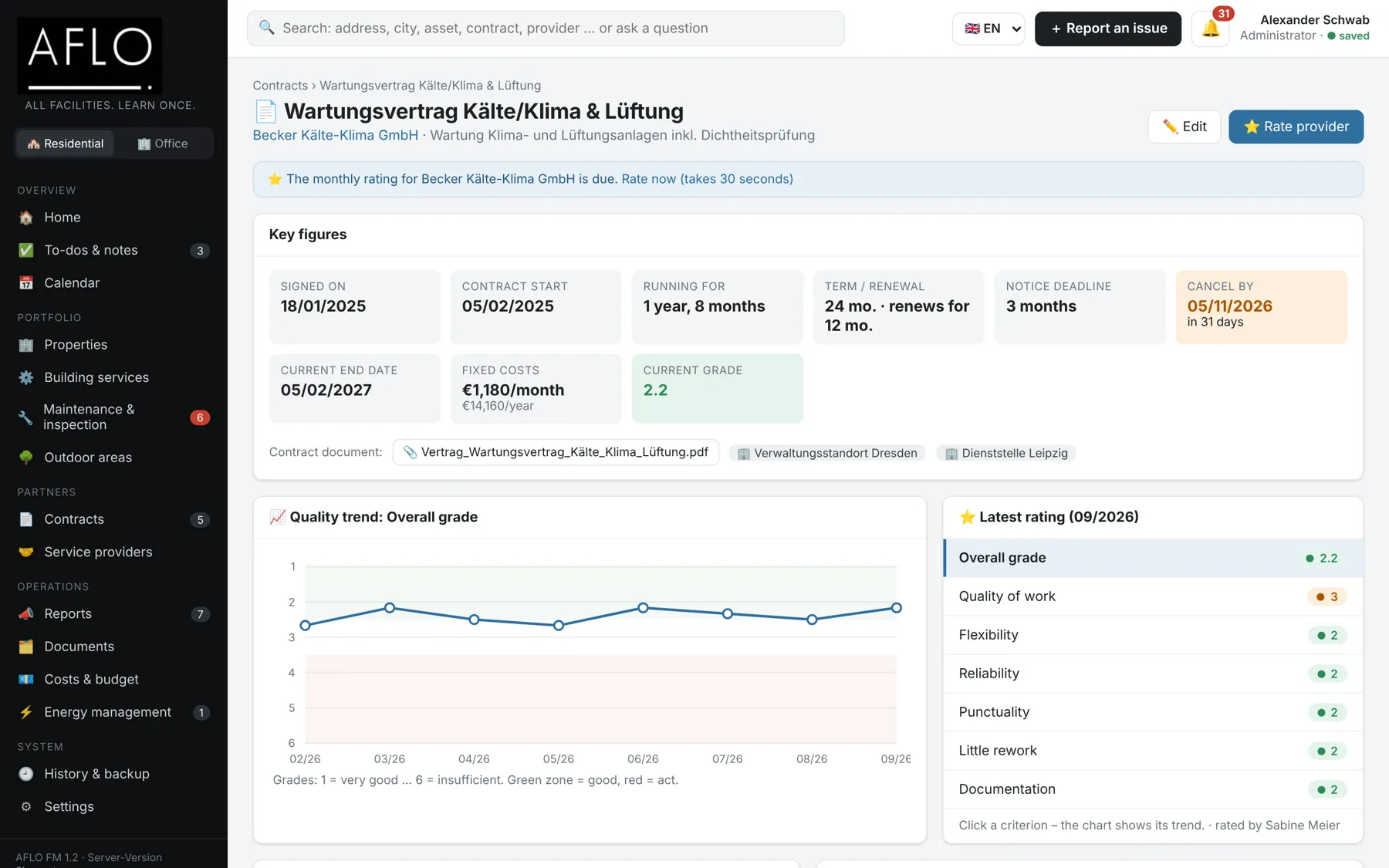Click the Building services gear icon
The height and width of the screenshot is (868, 1389).
click(x=26, y=377)
